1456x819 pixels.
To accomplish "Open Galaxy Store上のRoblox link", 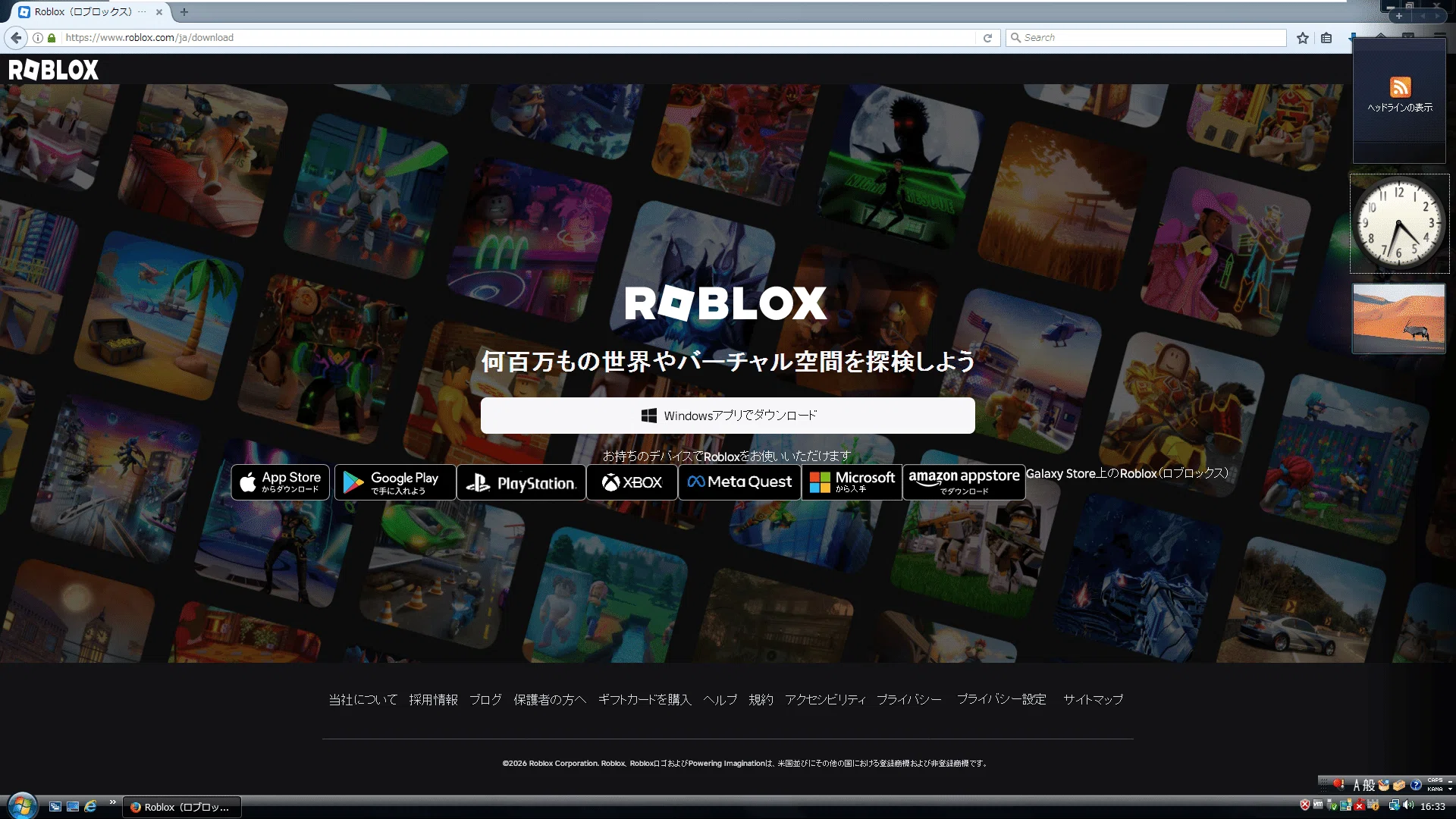I will [x=1127, y=473].
